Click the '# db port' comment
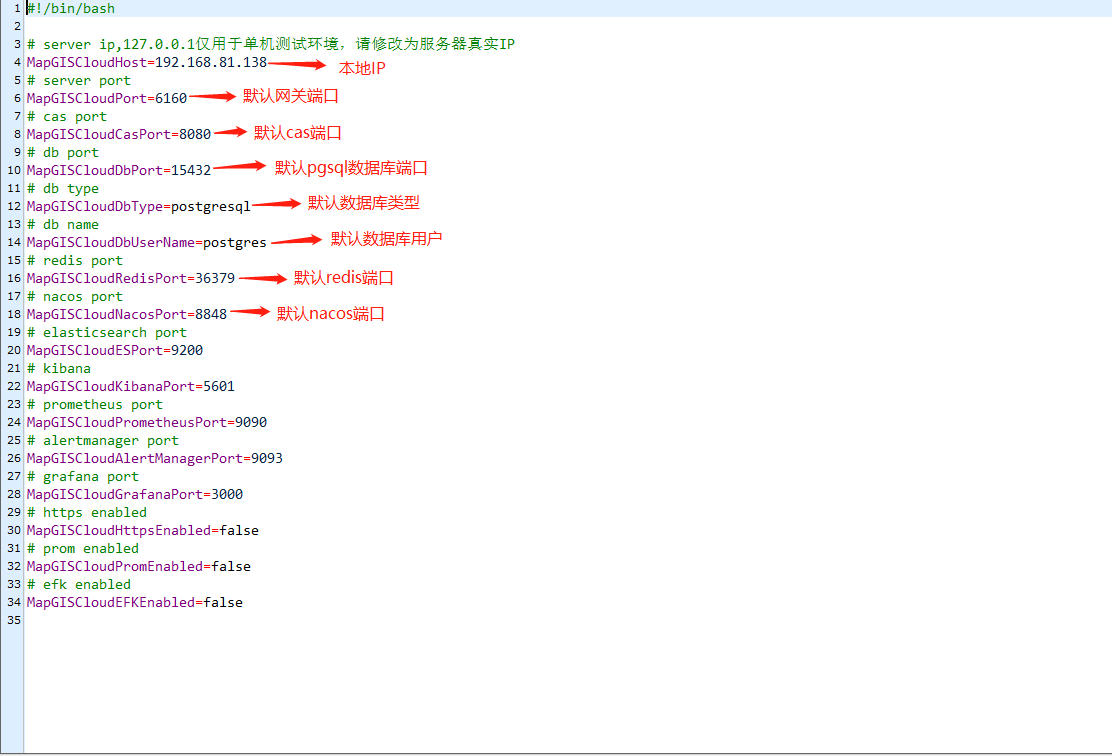Screen dimensions: 1112x756 click(63, 152)
